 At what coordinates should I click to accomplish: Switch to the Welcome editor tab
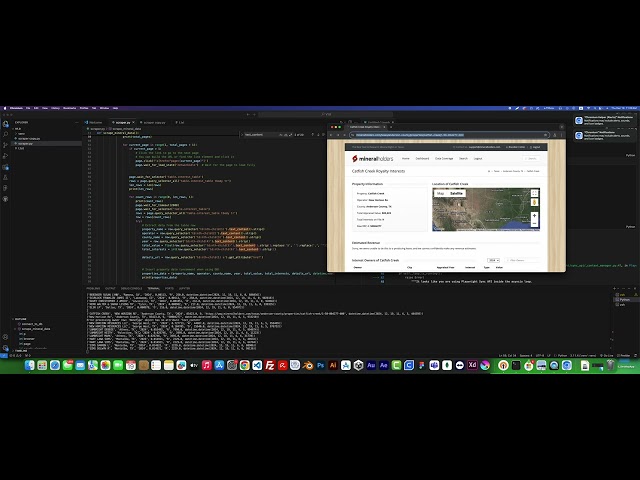(x=95, y=122)
